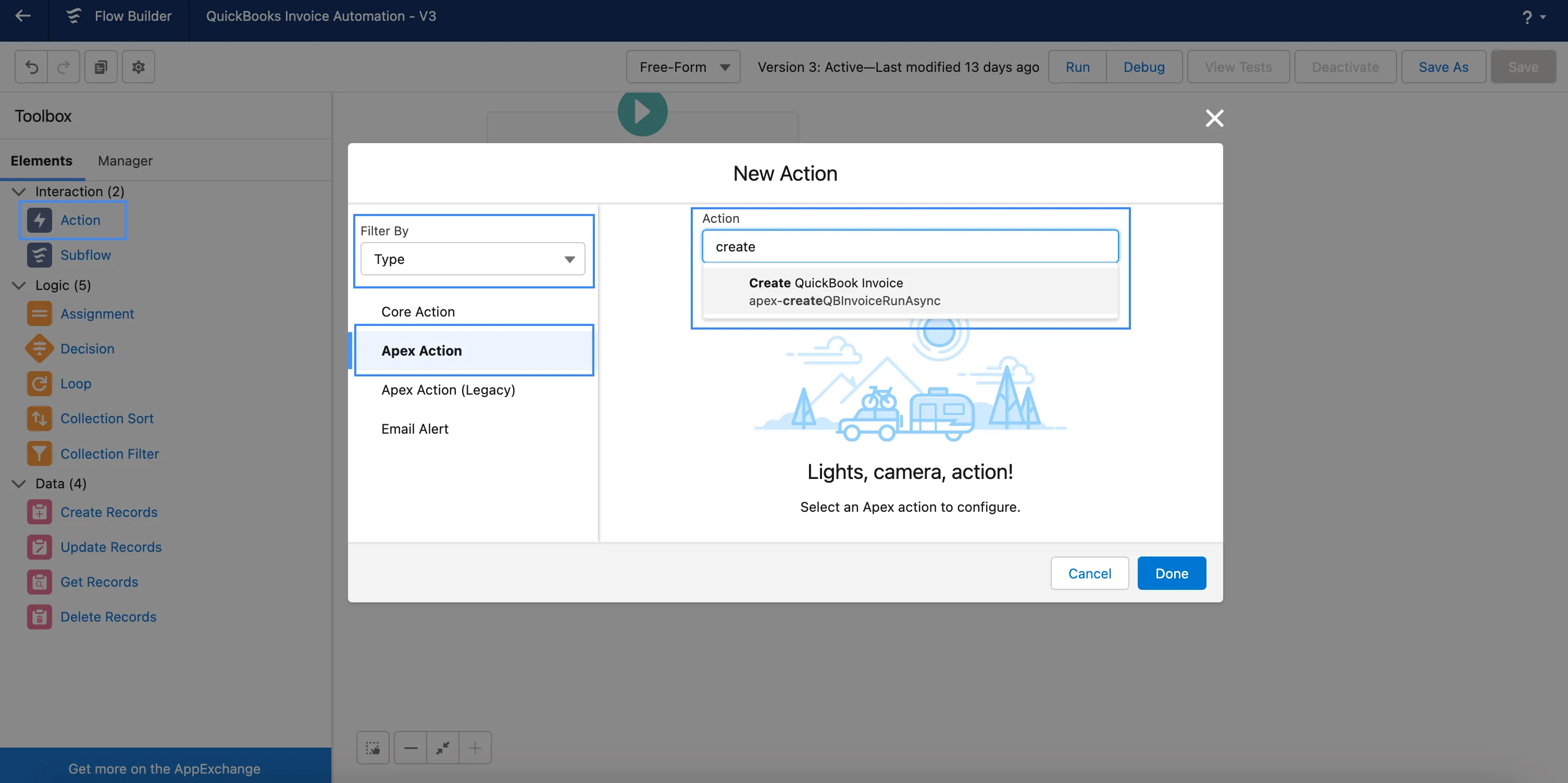
Task: Click the Get Records icon
Action: (39, 582)
